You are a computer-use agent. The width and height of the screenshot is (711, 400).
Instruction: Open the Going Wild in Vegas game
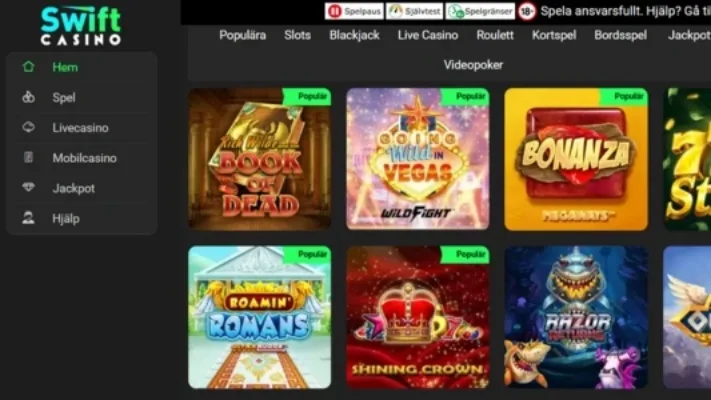[x=418, y=159]
